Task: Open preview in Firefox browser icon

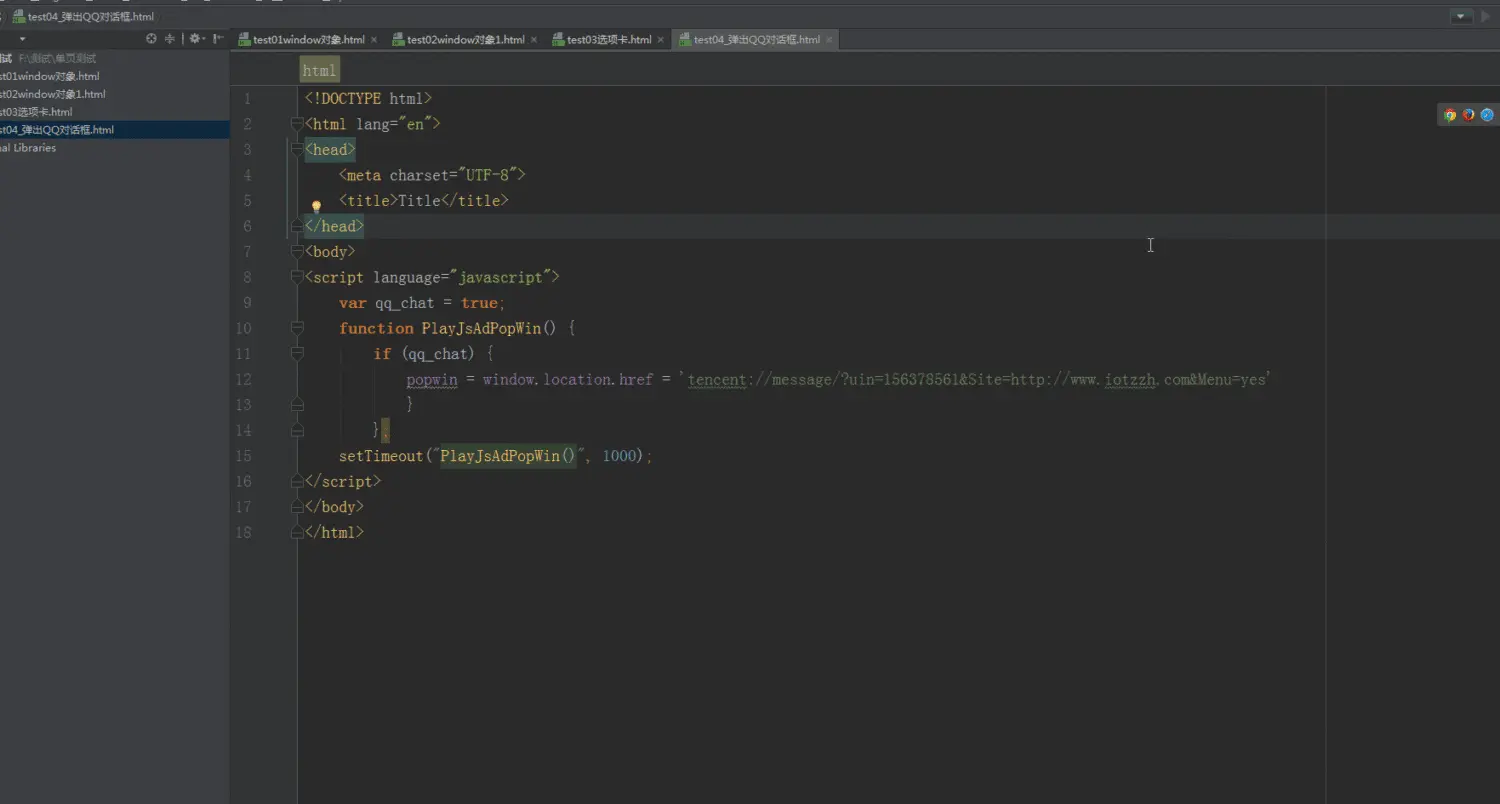Action: coord(1468,115)
